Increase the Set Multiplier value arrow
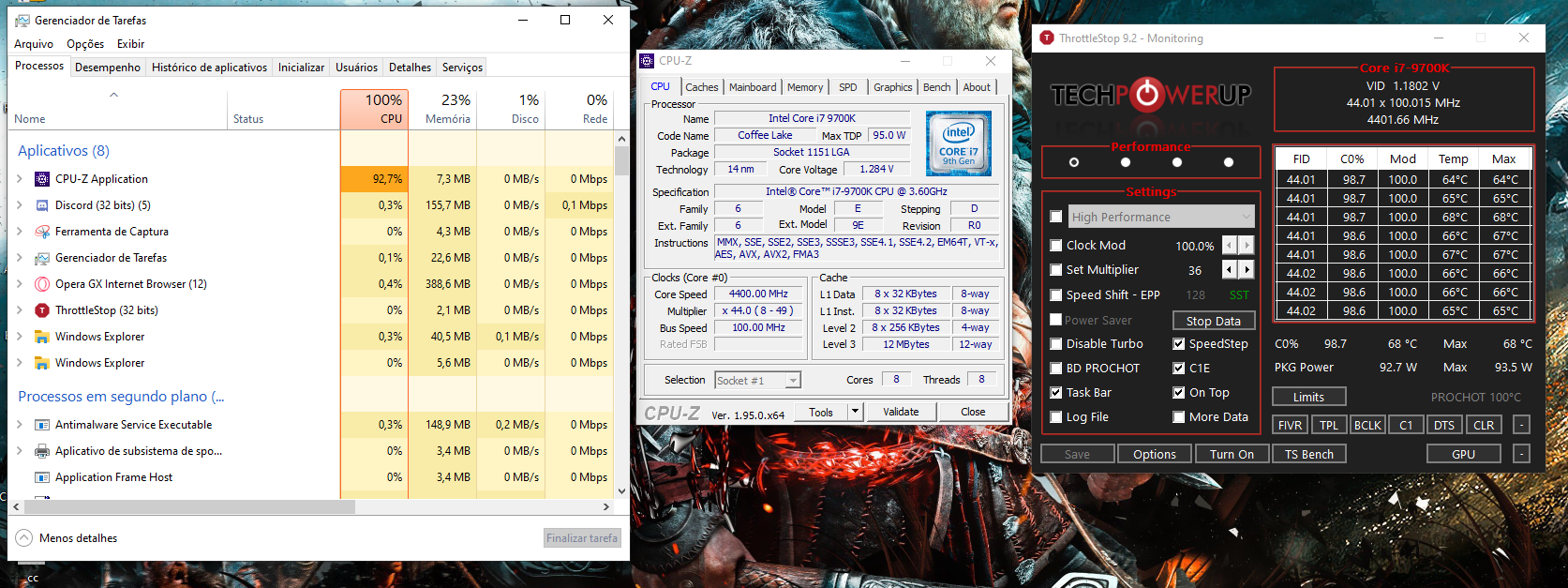This screenshot has height=588, width=1568. coord(1247,270)
